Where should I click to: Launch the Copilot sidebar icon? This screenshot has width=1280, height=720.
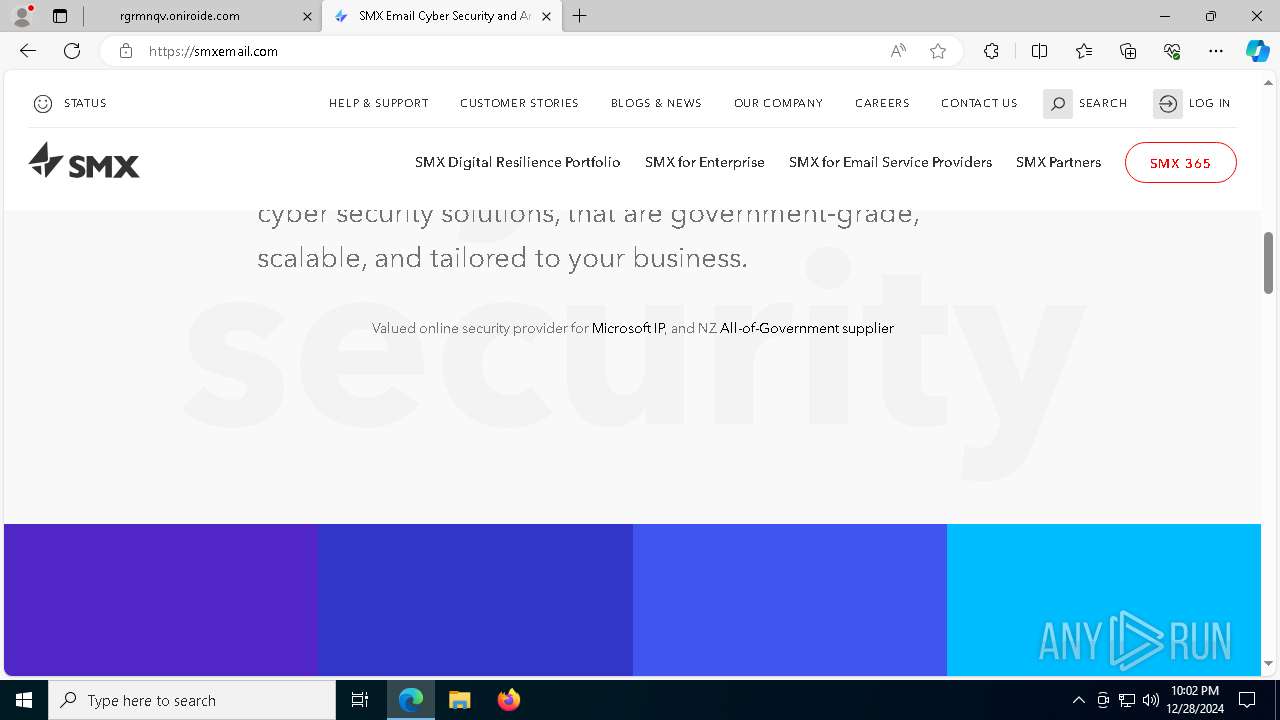(1257, 51)
